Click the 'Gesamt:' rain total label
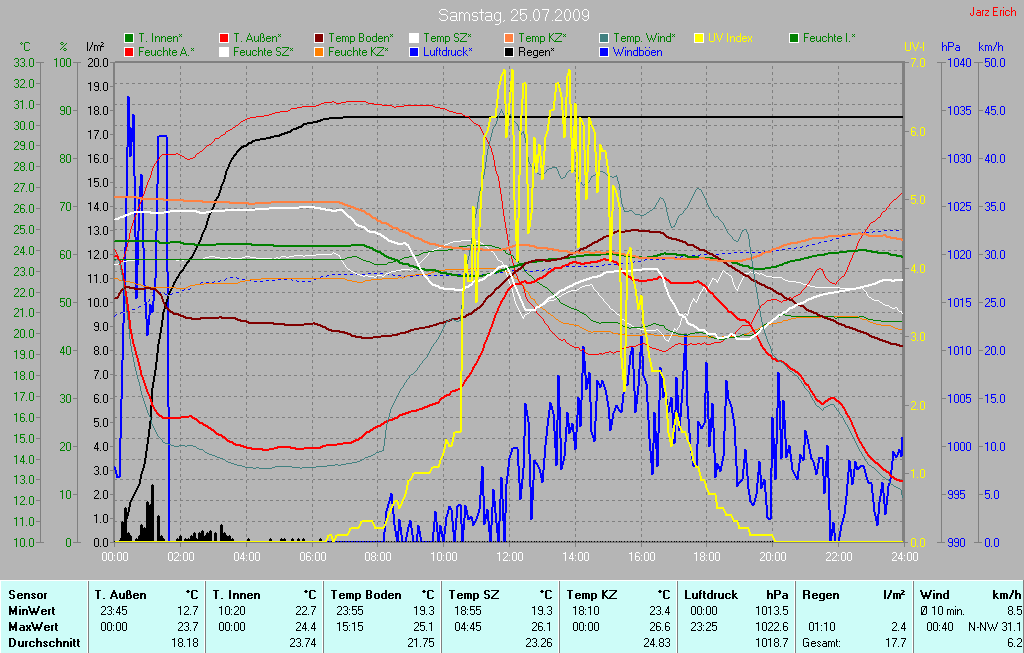1024x653 pixels. tap(822, 643)
